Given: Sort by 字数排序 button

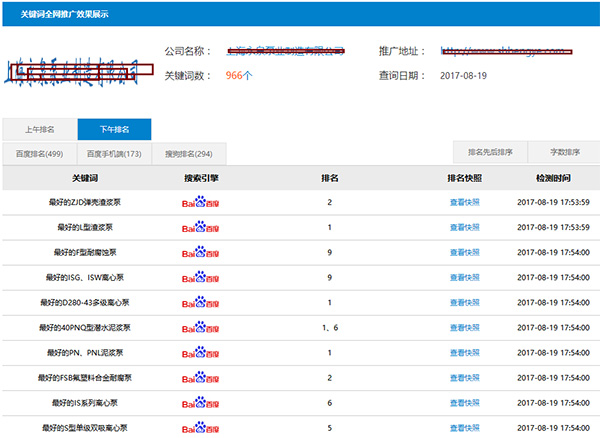Looking at the screenshot, I should 565,152.
